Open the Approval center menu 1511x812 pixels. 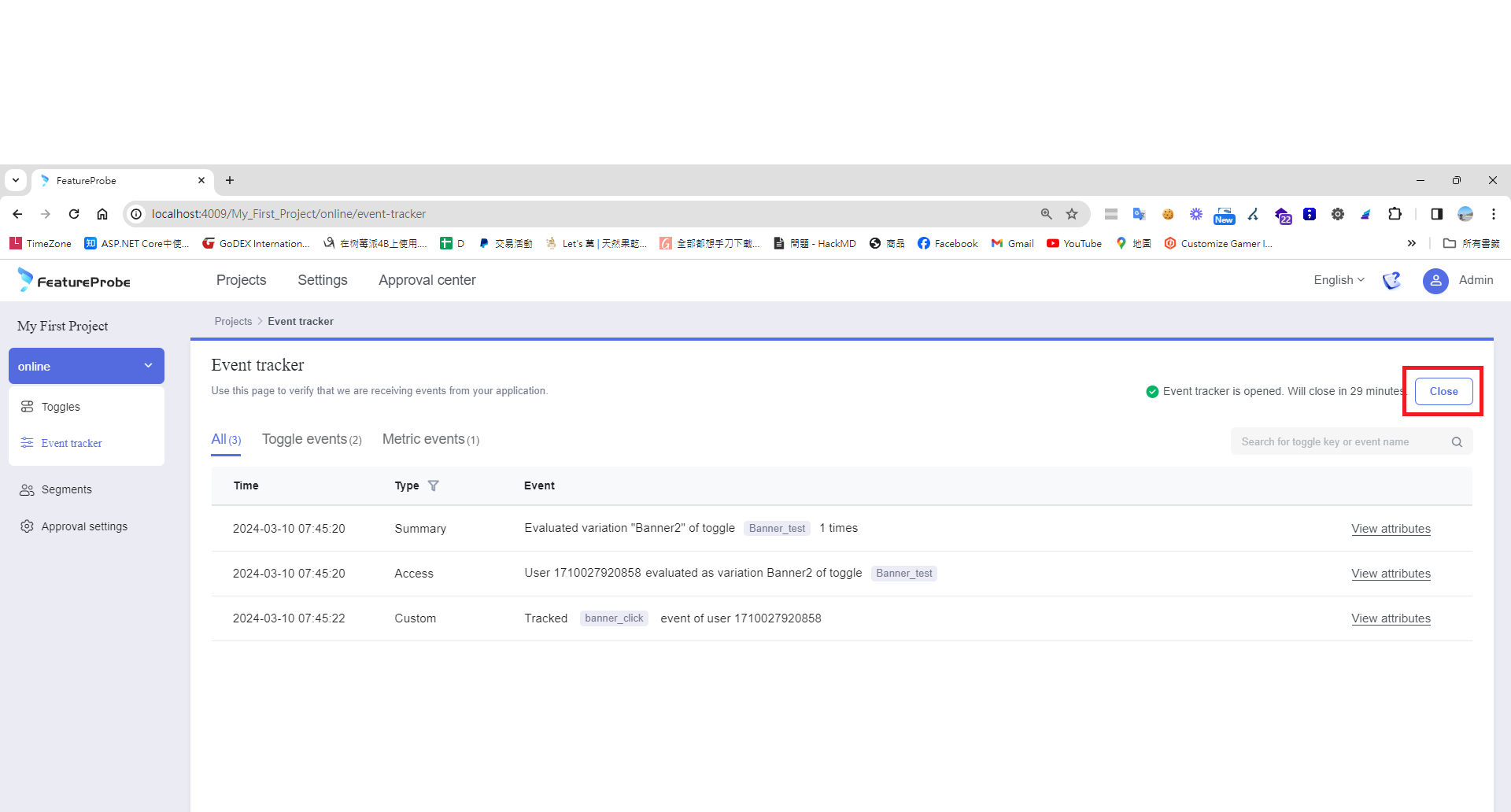pyautogui.click(x=427, y=280)
